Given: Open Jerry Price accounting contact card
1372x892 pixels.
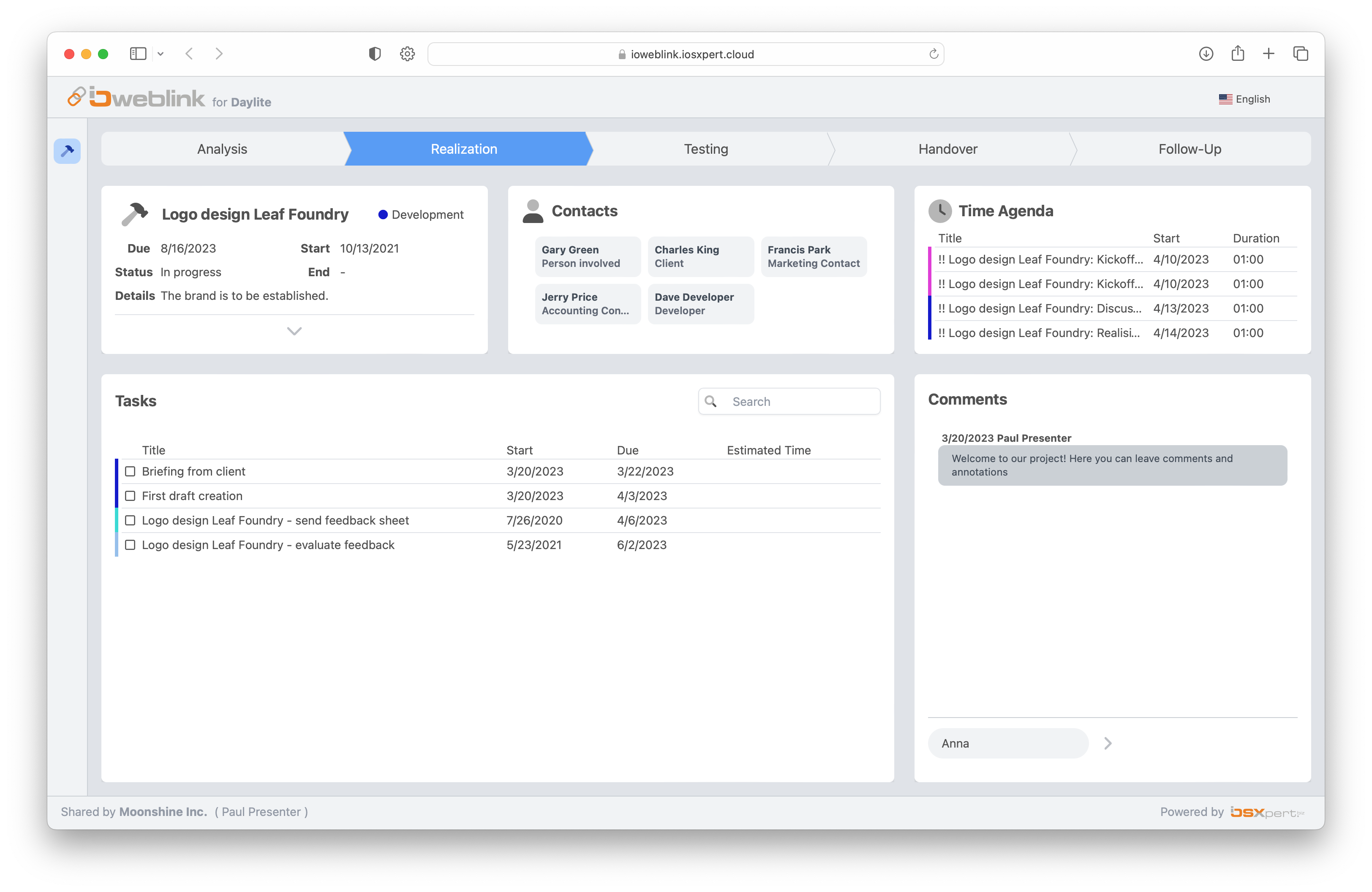Looking at the screenshot, I should coord(588,304).
